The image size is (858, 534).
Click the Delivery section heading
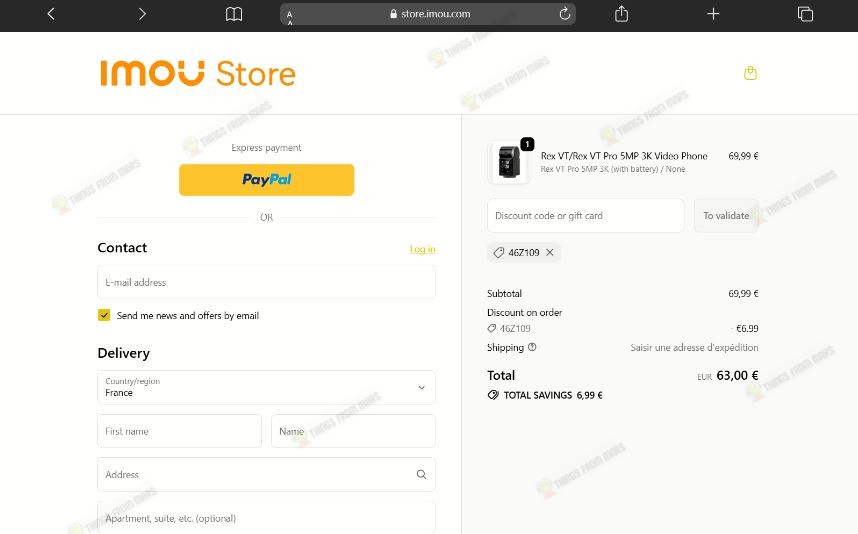[124, 353]
